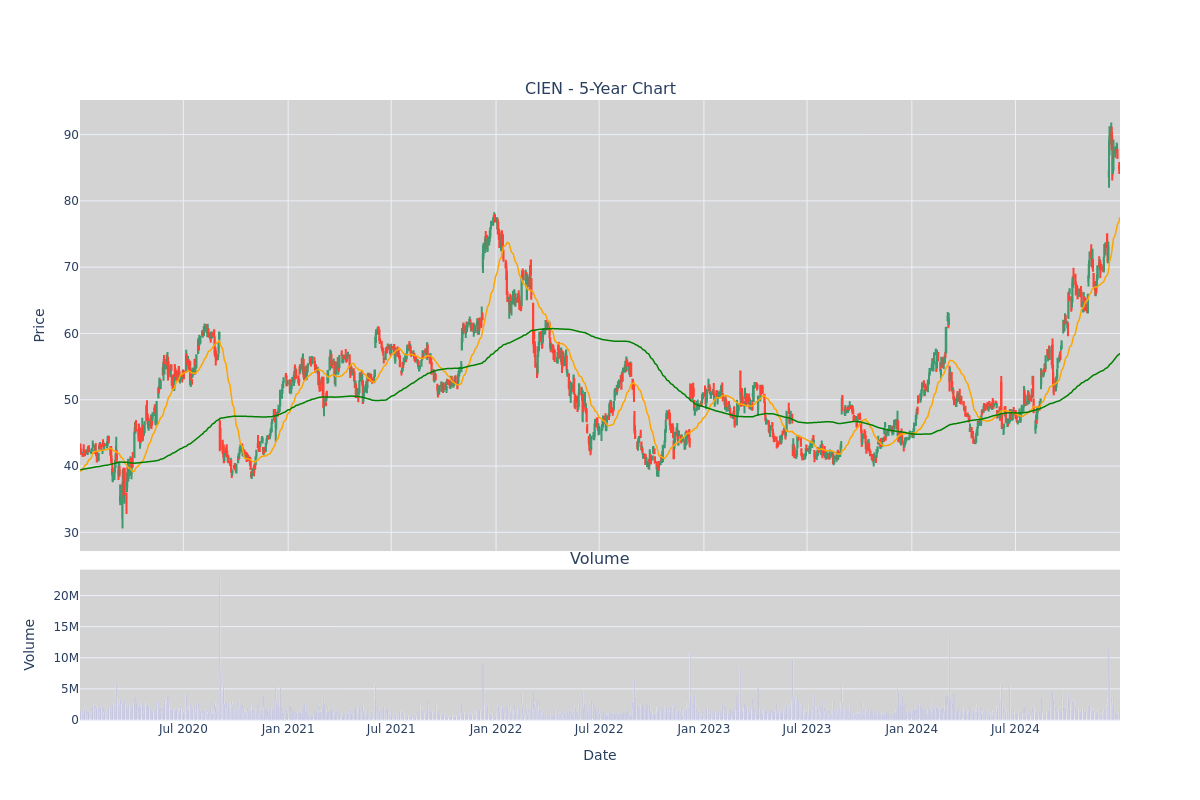Screen dimensions: 1200x800
Task: Click the volume axis value 15M
Action: (x=66, y=627)
